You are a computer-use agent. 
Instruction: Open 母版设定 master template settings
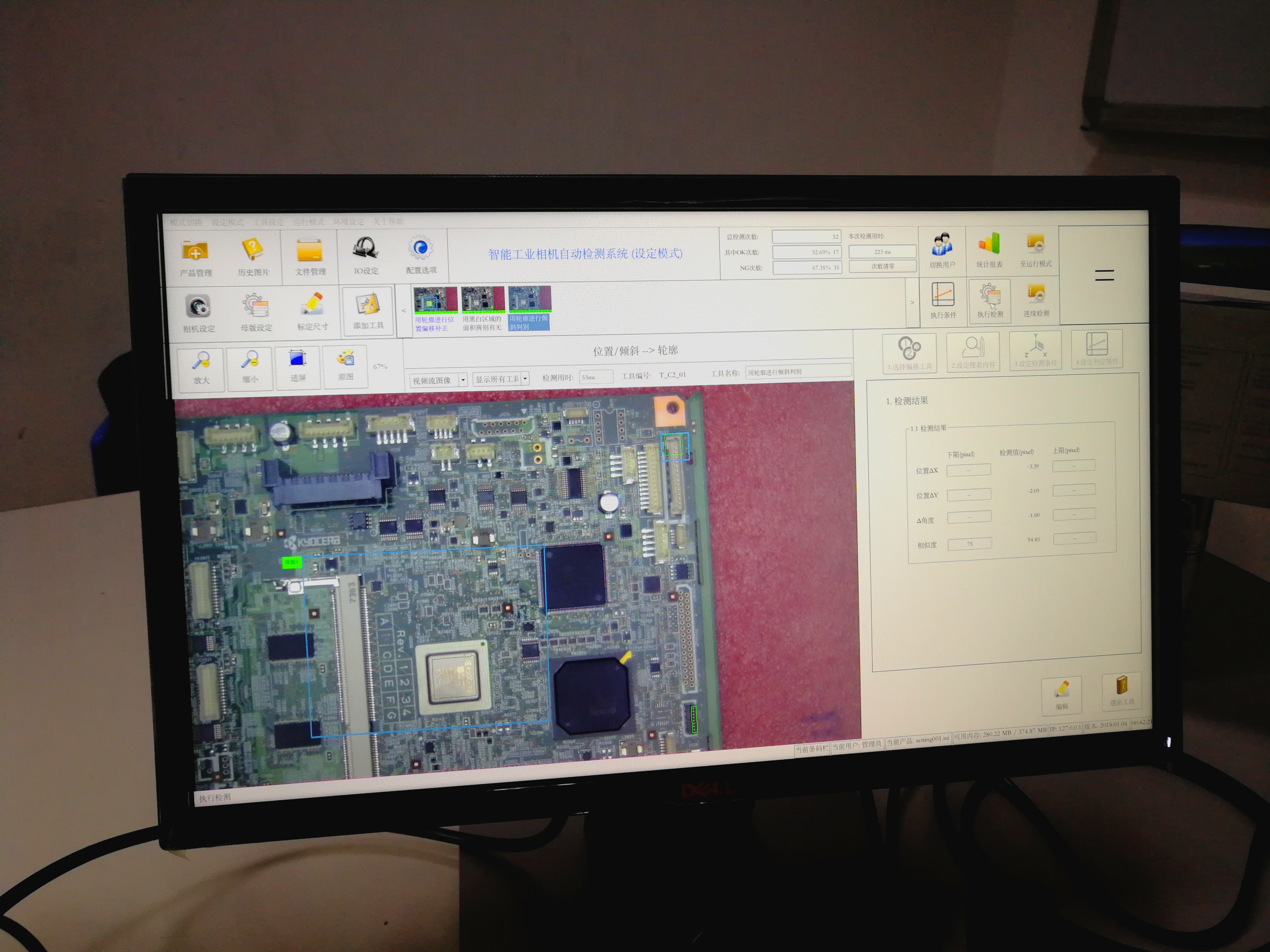click(256, 312)
